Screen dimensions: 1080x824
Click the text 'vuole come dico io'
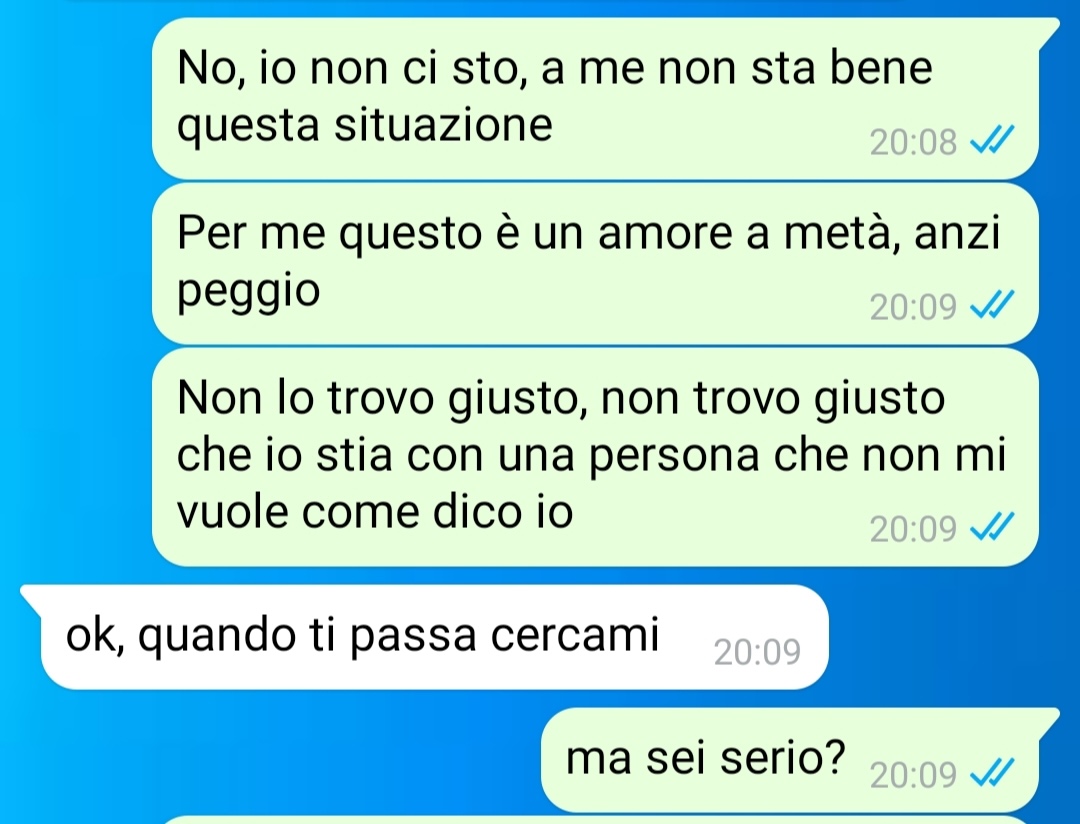pyautogui.click(x=375, y=511)
